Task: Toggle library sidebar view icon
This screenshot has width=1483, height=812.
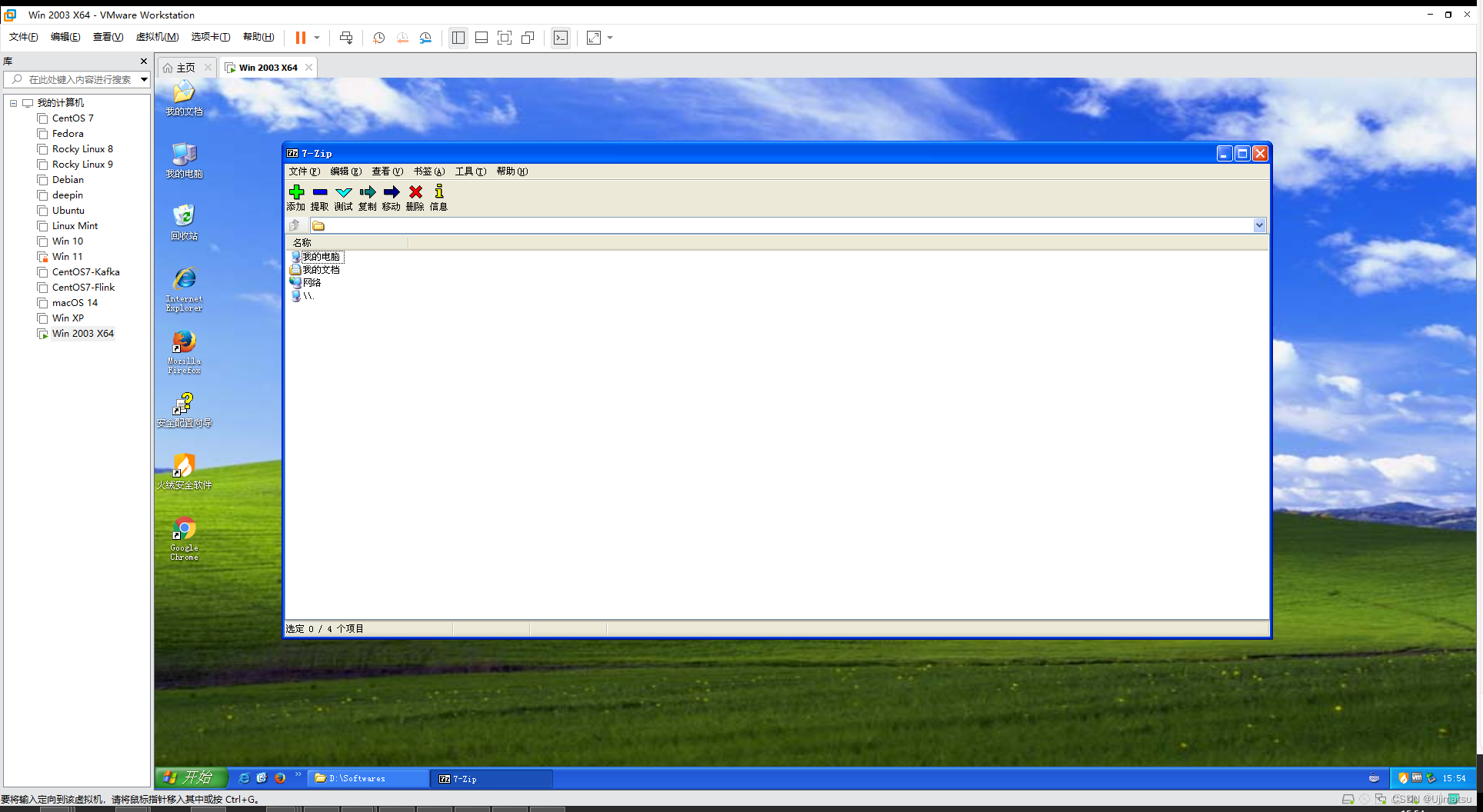Action: point(458,38)
